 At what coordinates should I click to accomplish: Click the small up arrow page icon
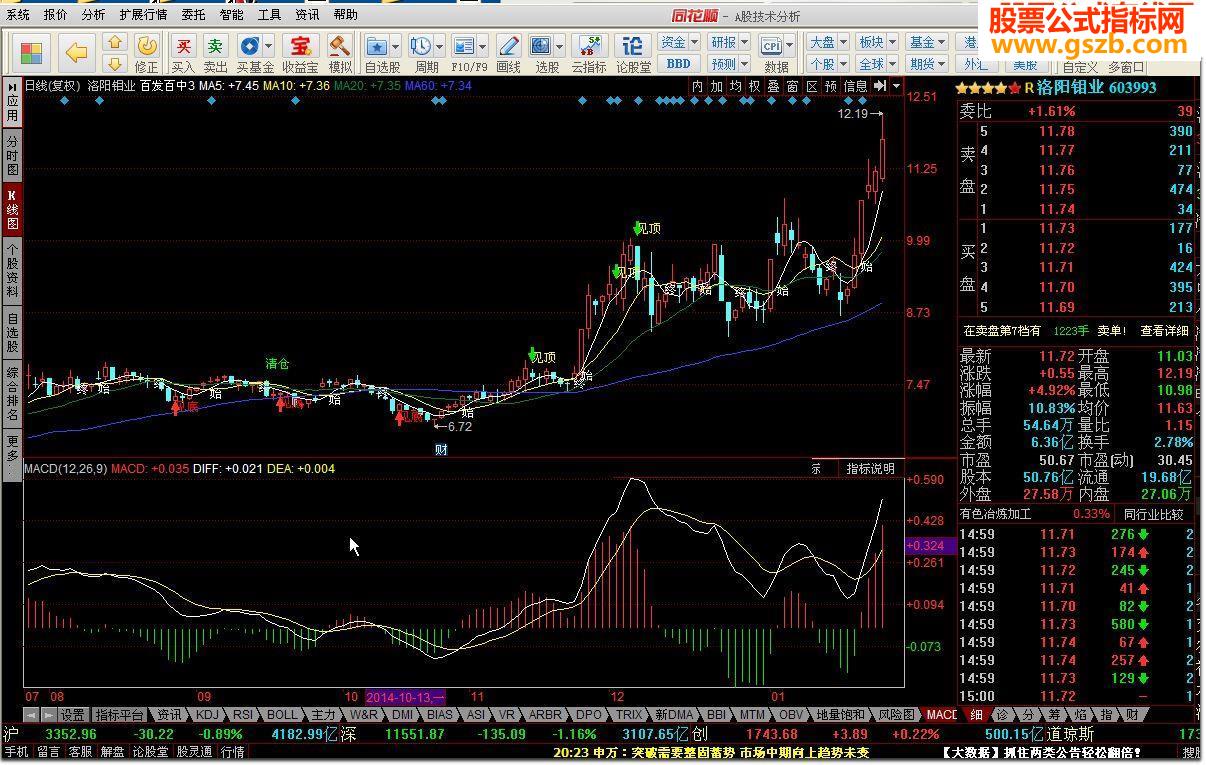coord(115,42)
